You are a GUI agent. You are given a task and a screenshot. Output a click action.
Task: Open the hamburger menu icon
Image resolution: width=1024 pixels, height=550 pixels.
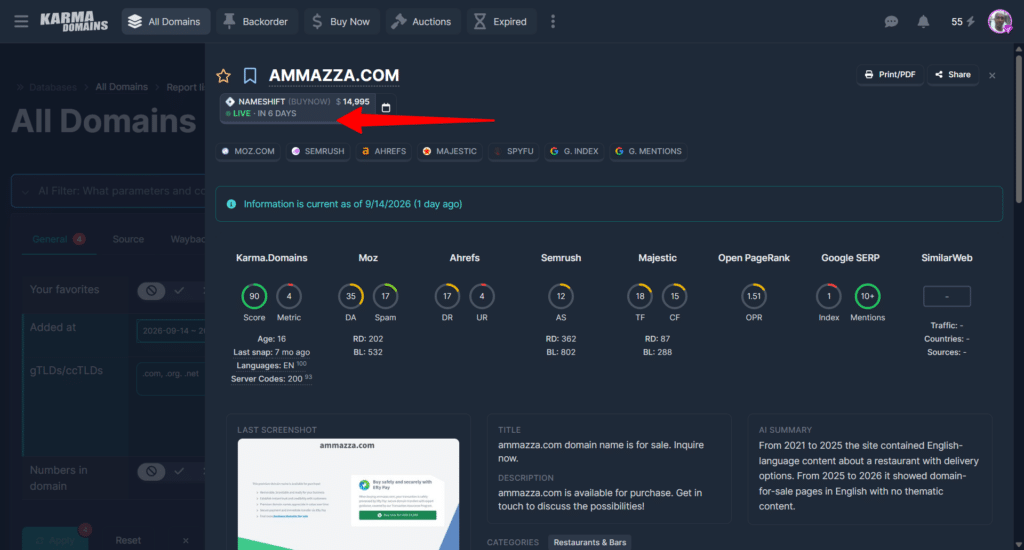point(21,22)
